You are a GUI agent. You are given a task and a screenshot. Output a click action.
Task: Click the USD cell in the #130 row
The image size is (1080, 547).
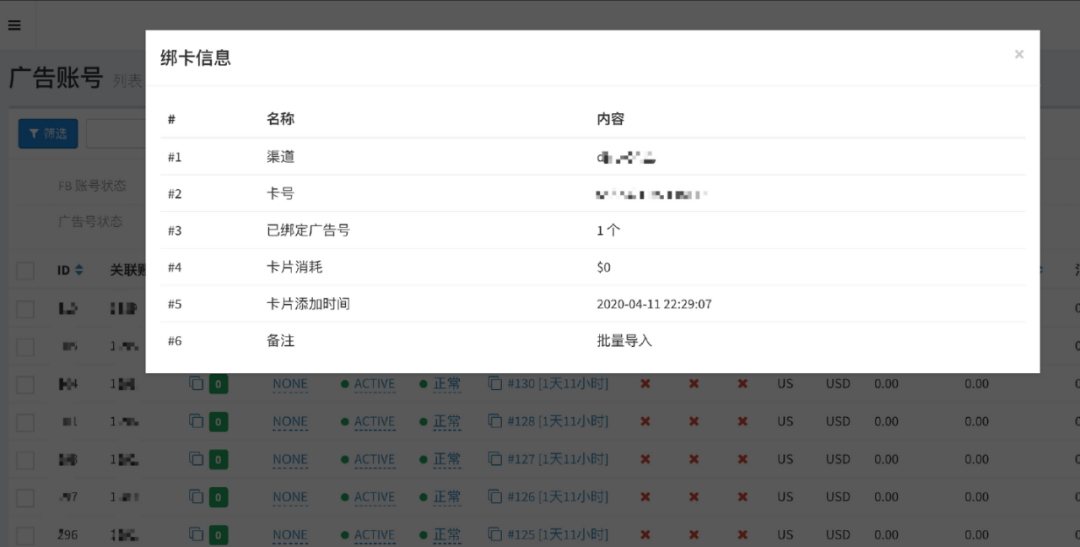coord(838,384)
